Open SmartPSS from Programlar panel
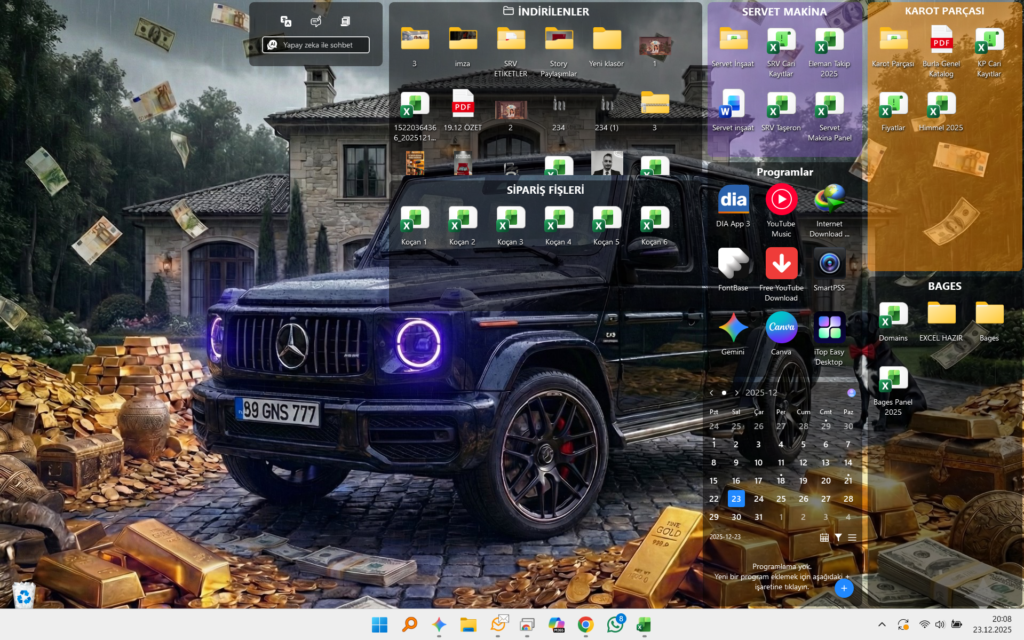This screenshot has width=1024, height=640. point(829,263)
